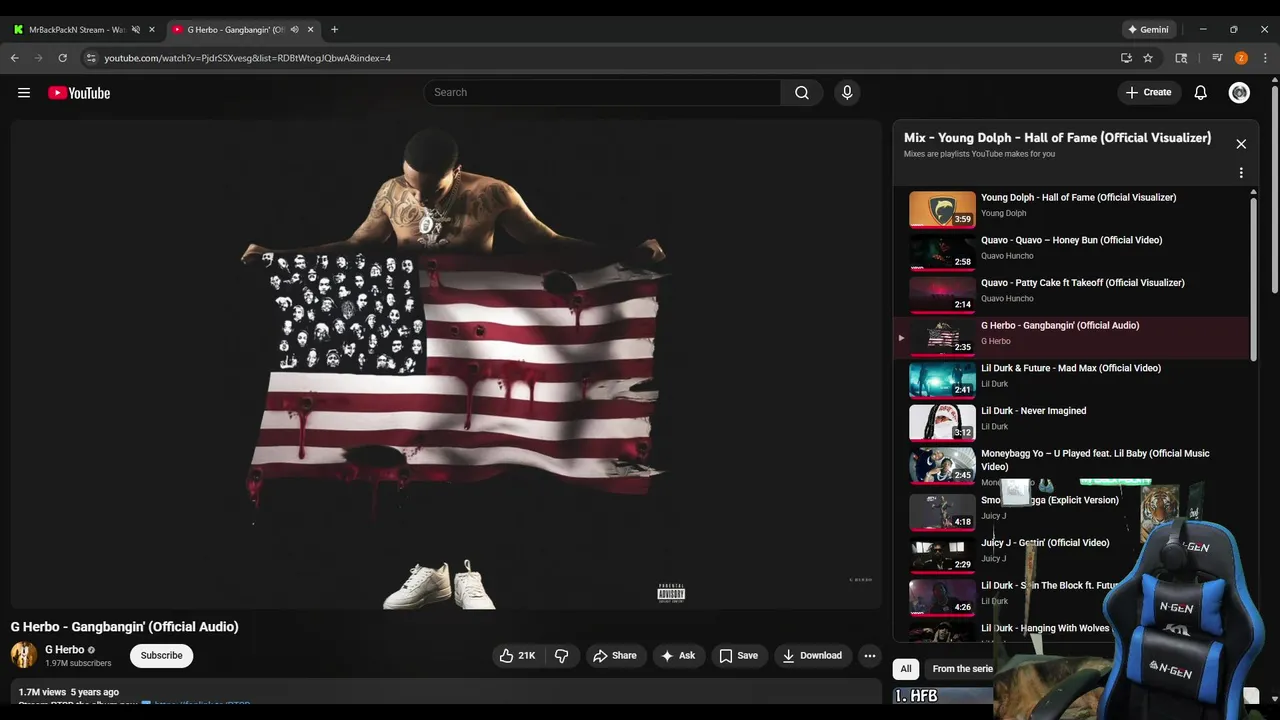Screen dimensions: 1280x720
Task: Click the Juicy J - Gettin' thumbnail
Action: (942, 556)
